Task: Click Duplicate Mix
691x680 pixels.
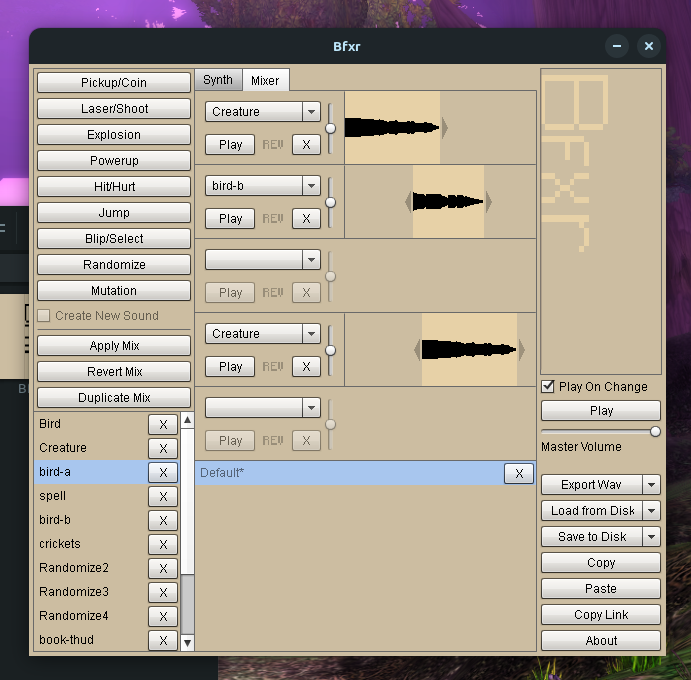Action: [114, 398]
